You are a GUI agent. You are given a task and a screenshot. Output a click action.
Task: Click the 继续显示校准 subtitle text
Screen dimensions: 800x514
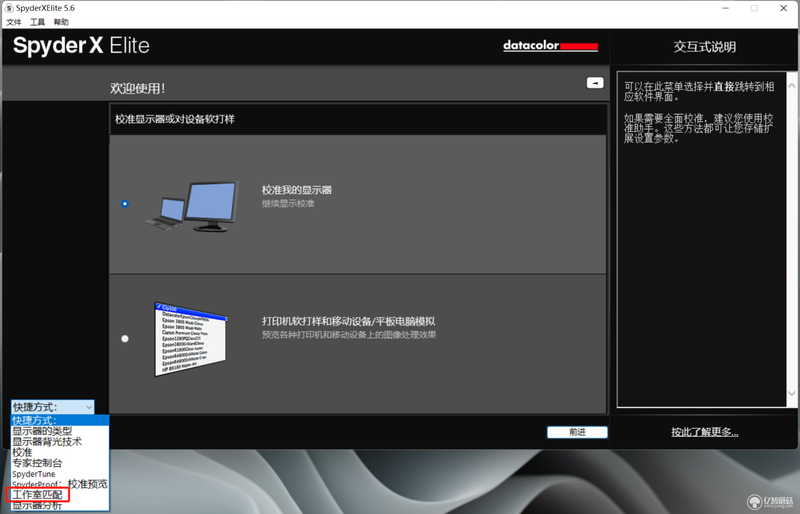pos(288,204)
